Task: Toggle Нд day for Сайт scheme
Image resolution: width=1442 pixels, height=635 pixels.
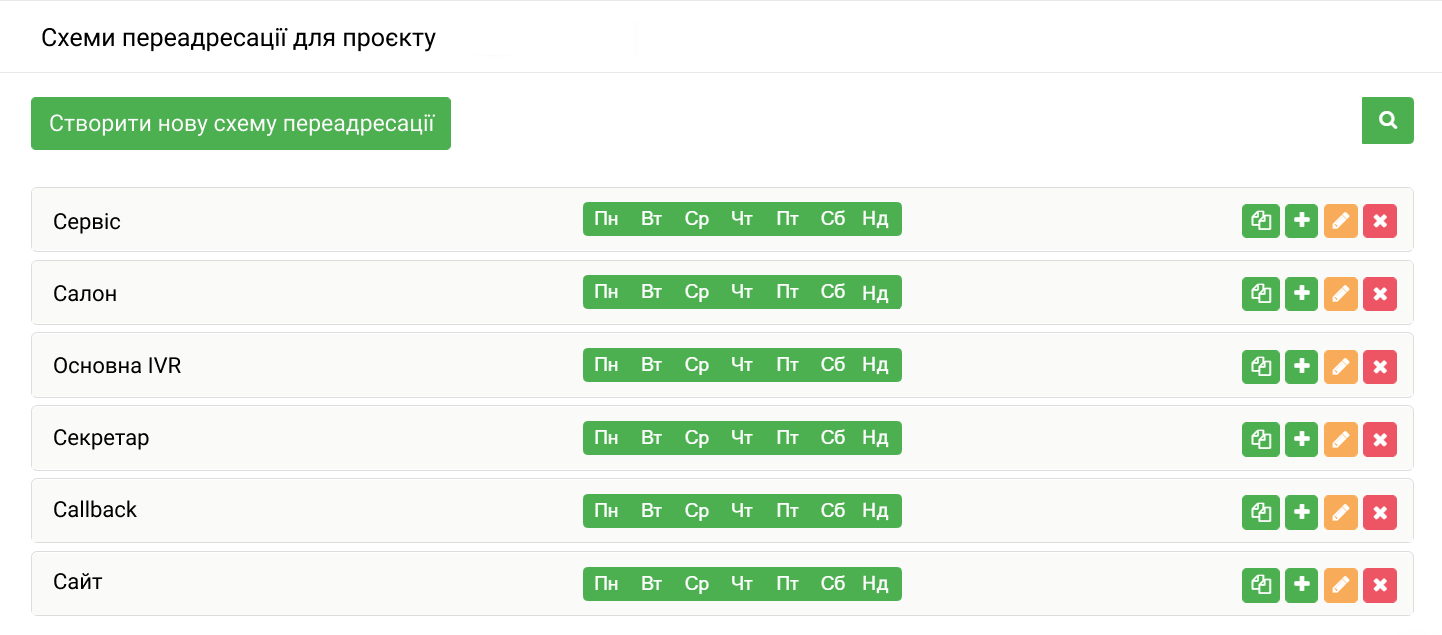Action: tap(876, 584)
